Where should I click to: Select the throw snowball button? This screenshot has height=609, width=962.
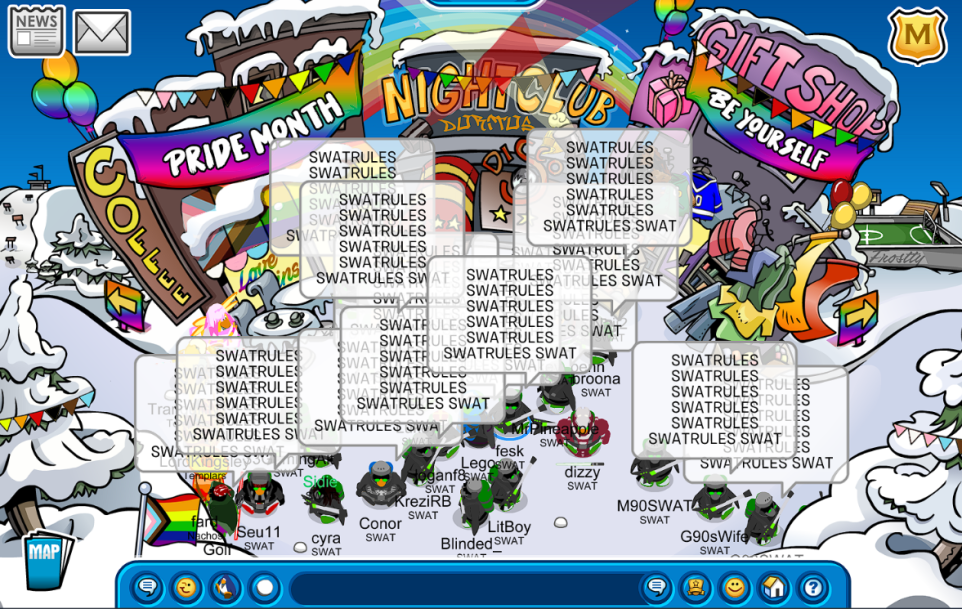click(264, 588)
